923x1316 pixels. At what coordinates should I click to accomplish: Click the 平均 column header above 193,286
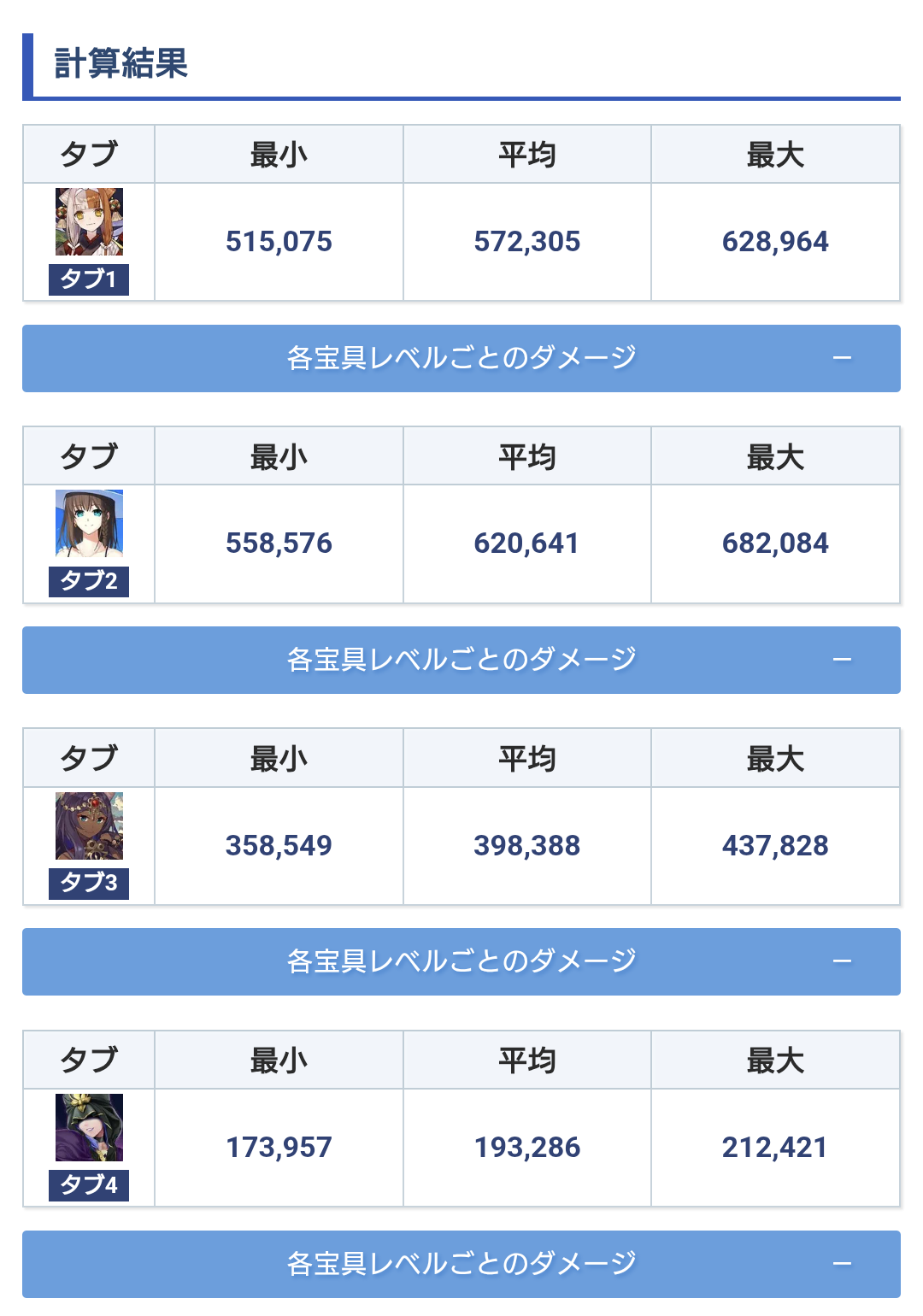[527, 1060]
